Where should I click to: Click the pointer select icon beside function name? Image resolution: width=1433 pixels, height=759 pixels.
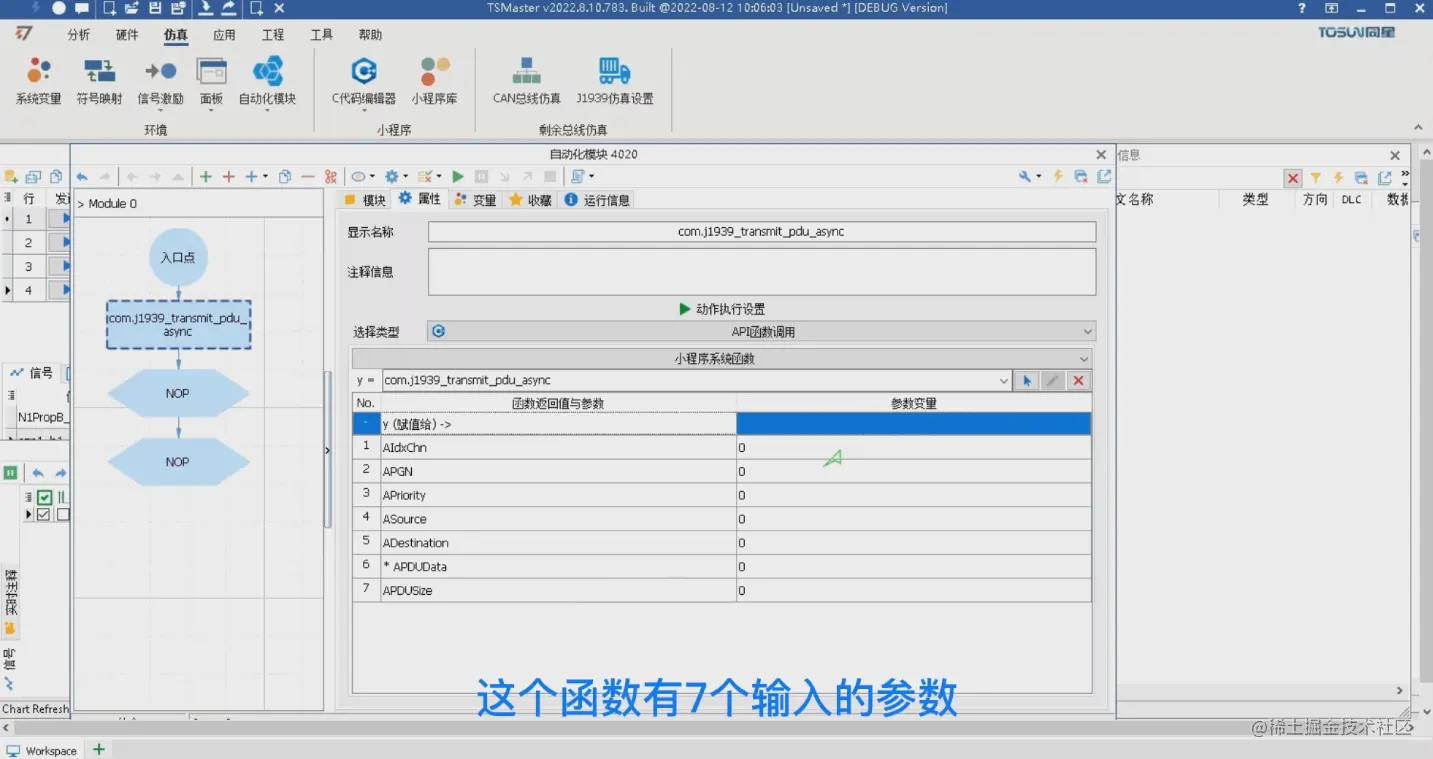coord(1026,381)
